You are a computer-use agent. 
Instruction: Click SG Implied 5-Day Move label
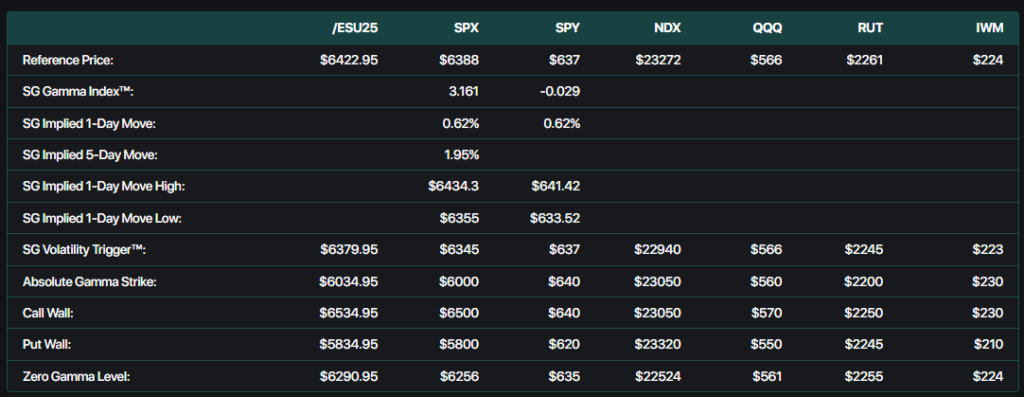[90, 155]
